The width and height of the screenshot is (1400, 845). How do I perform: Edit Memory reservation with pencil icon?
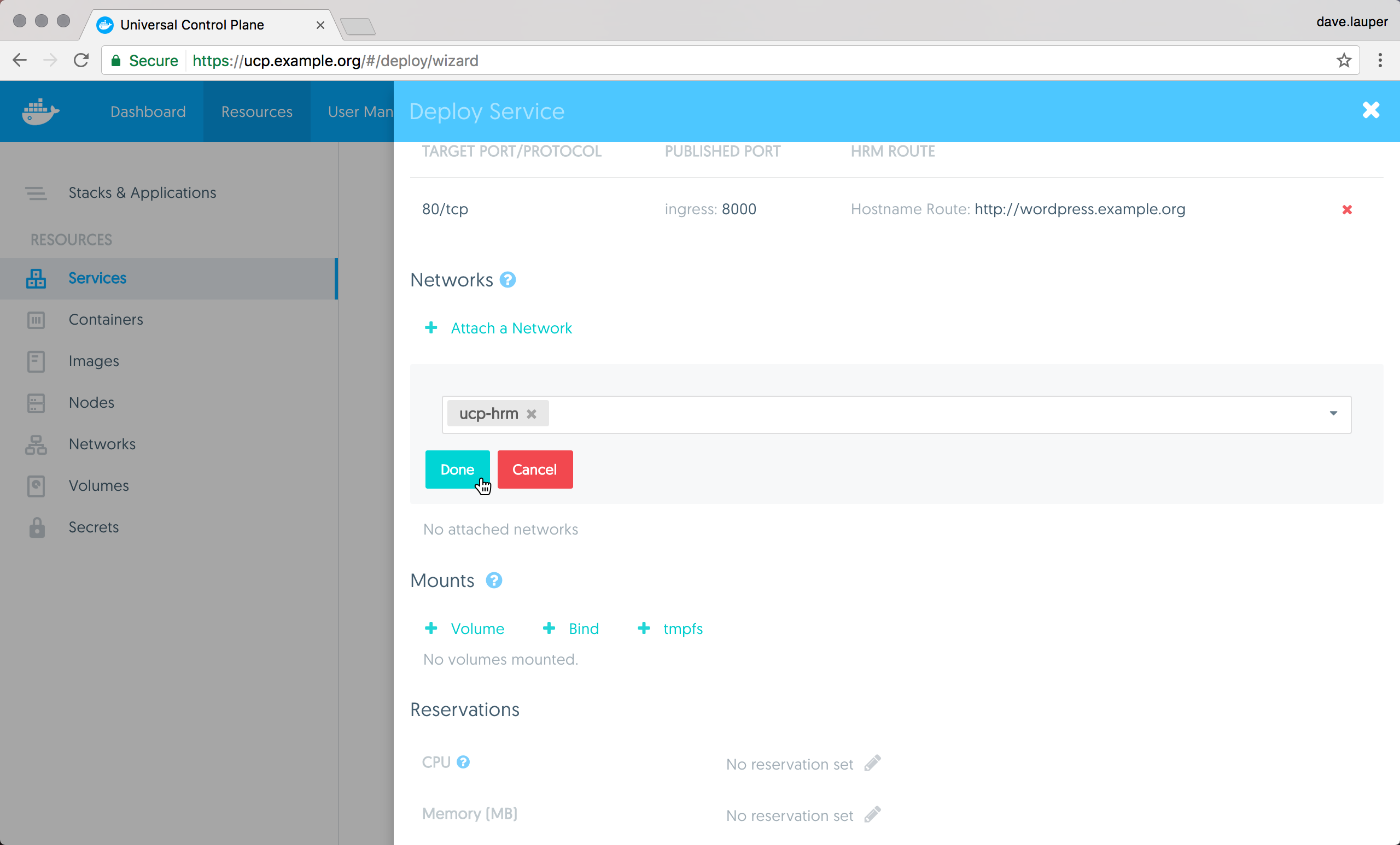tap(872, 814)
